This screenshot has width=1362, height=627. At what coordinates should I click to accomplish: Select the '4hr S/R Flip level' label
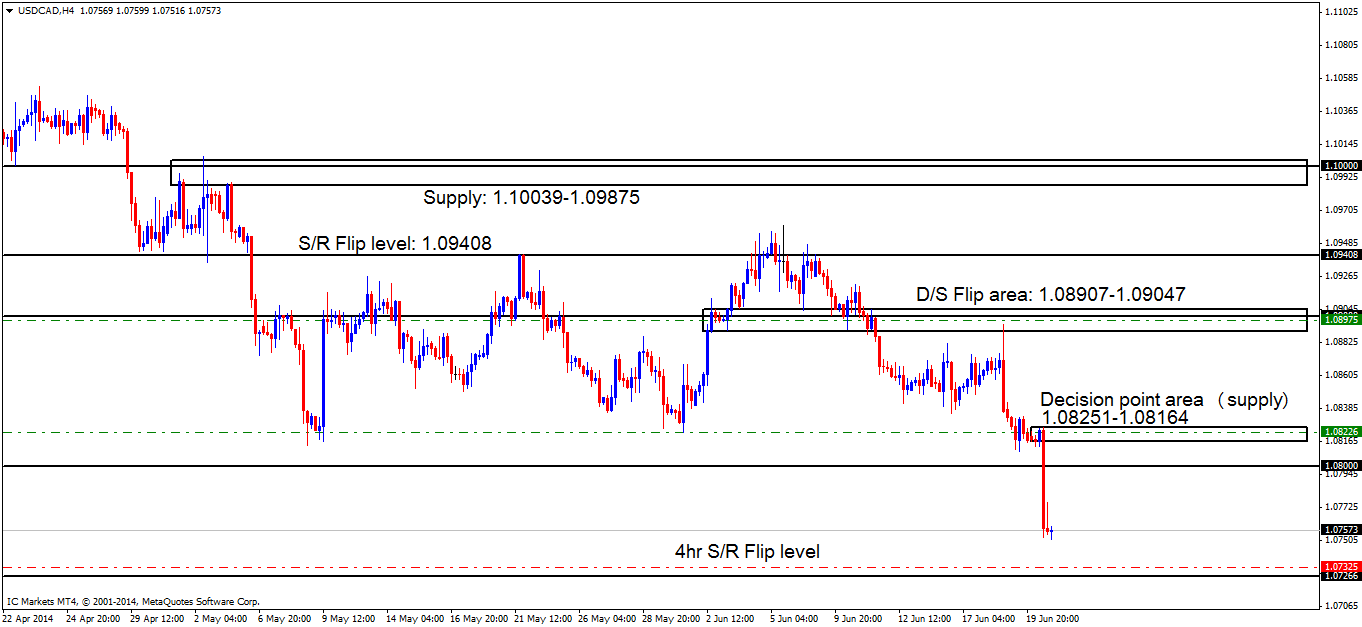coord(748,551)
